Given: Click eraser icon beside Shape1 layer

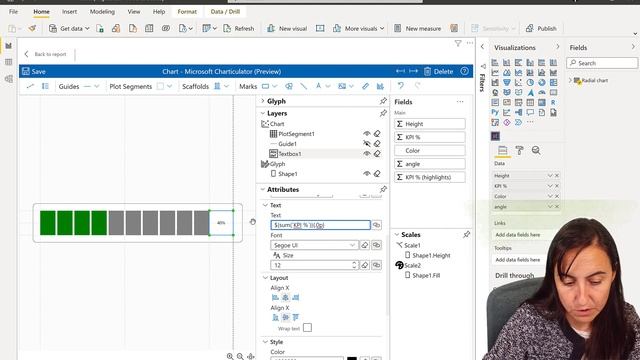Looking at the screenshot, I should click(x=377, y=174).
